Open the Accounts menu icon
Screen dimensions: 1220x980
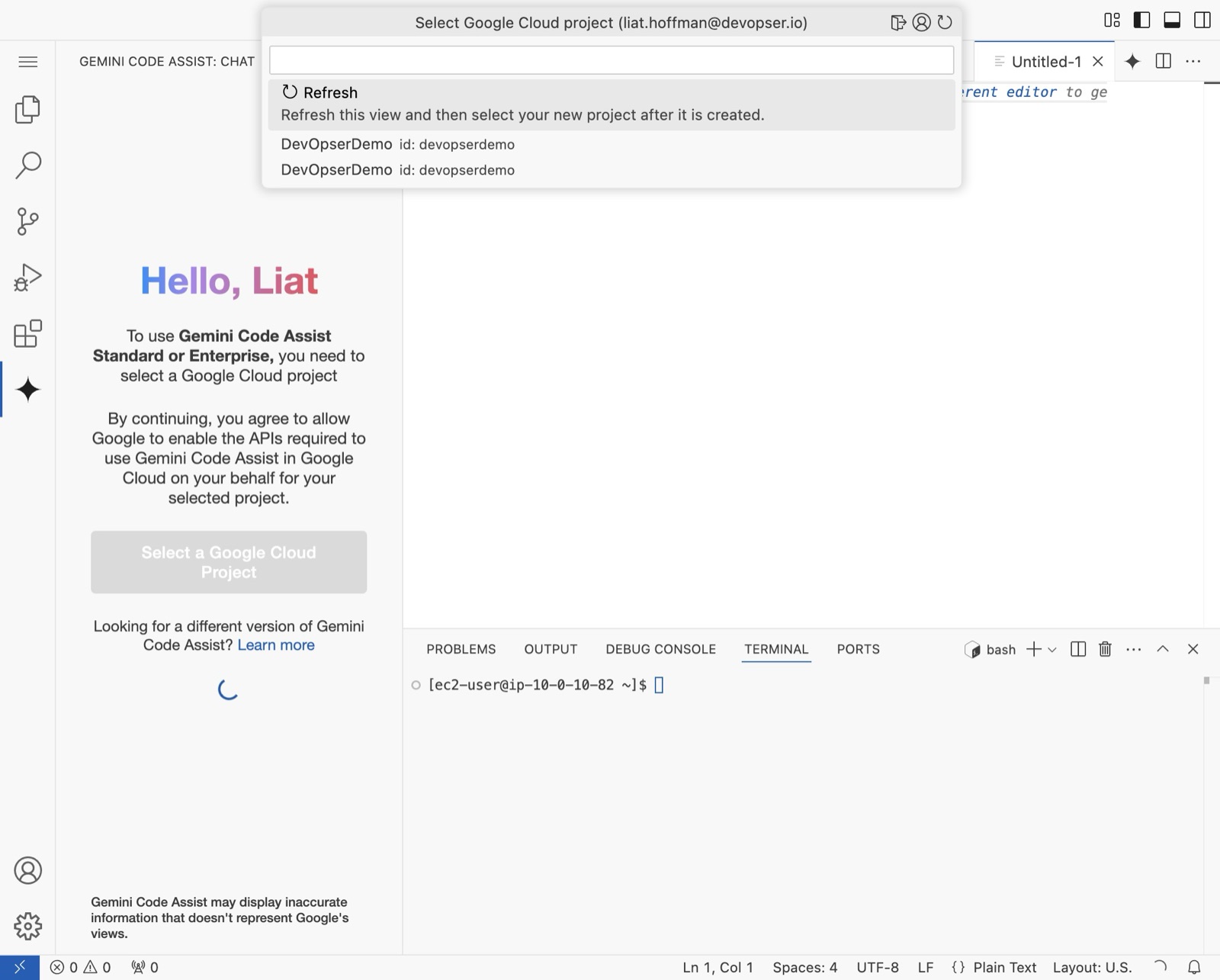point(28,870)
